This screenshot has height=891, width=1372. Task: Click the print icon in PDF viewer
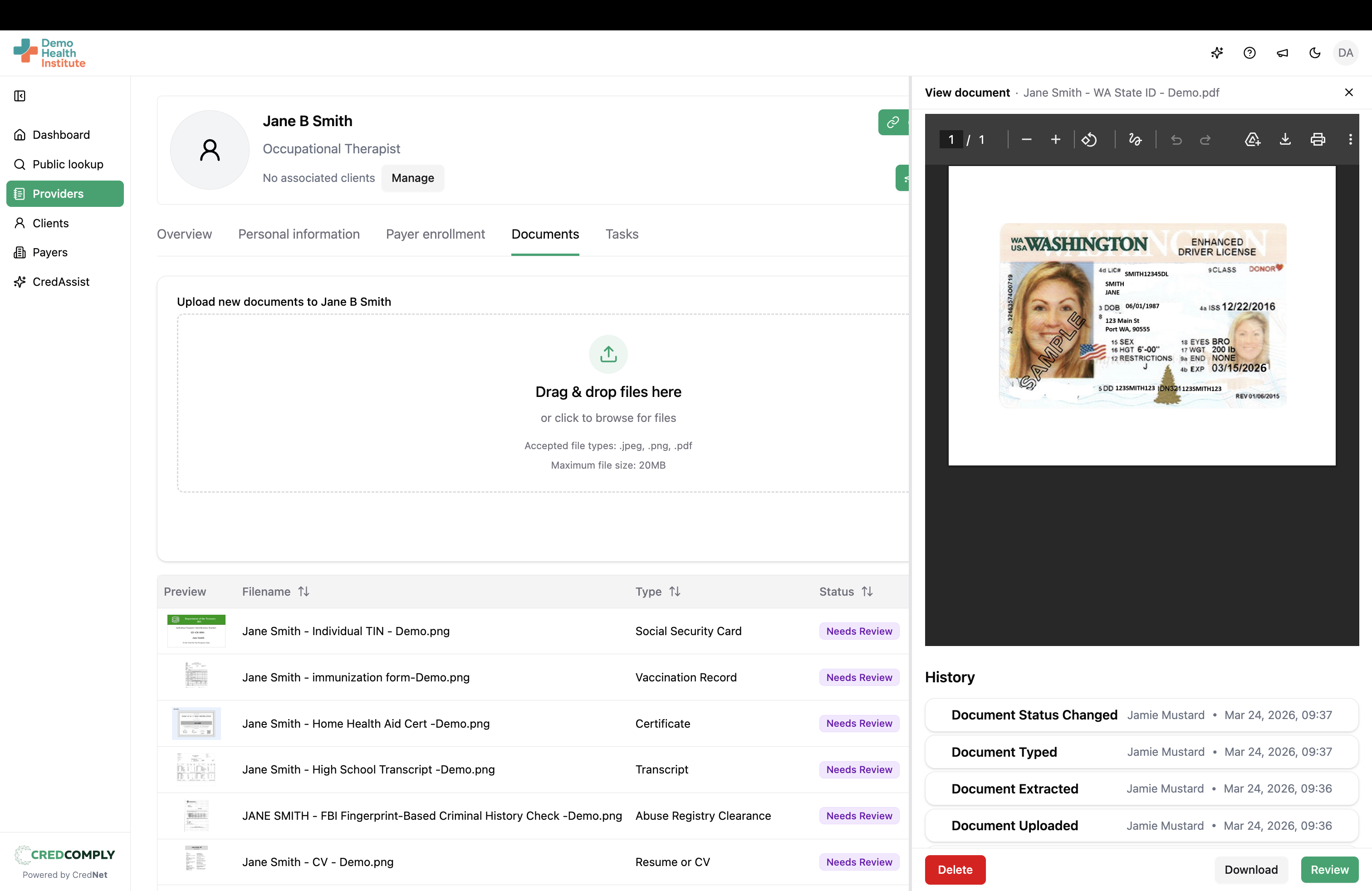point(1318,139)
